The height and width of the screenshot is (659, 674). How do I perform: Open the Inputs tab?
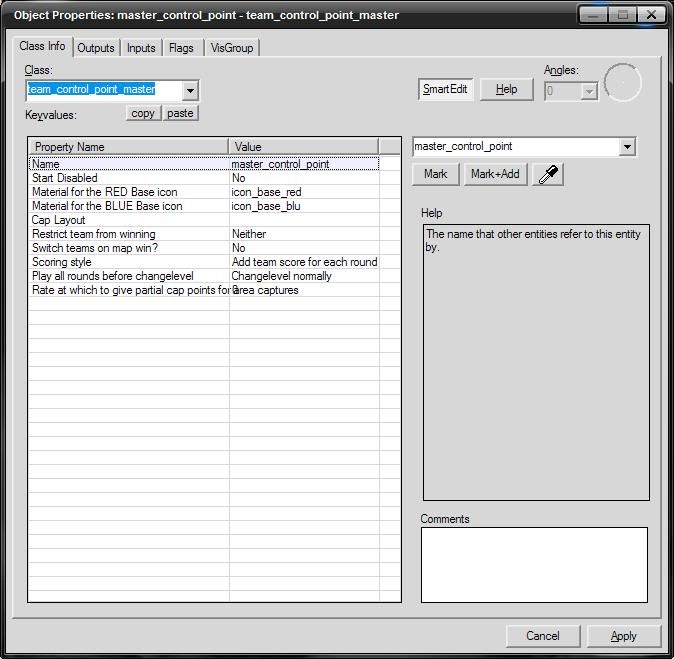coord(141,48)
